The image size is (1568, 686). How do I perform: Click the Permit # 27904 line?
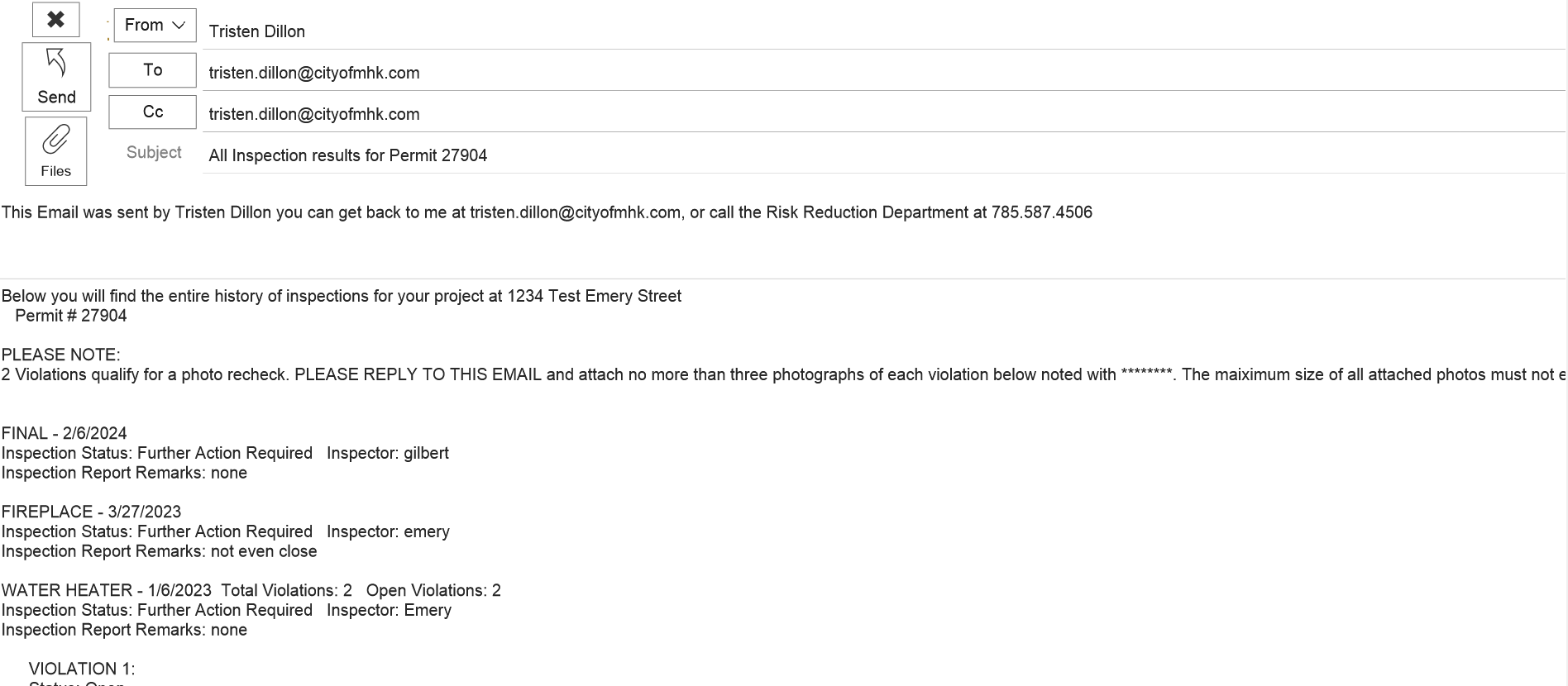71,316
